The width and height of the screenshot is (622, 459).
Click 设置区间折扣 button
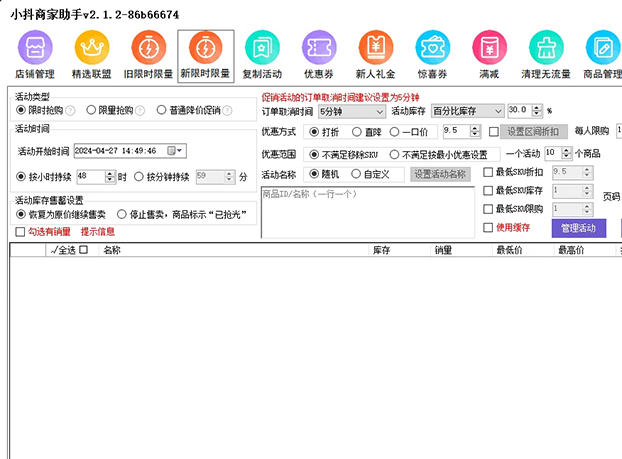point(533,132)
